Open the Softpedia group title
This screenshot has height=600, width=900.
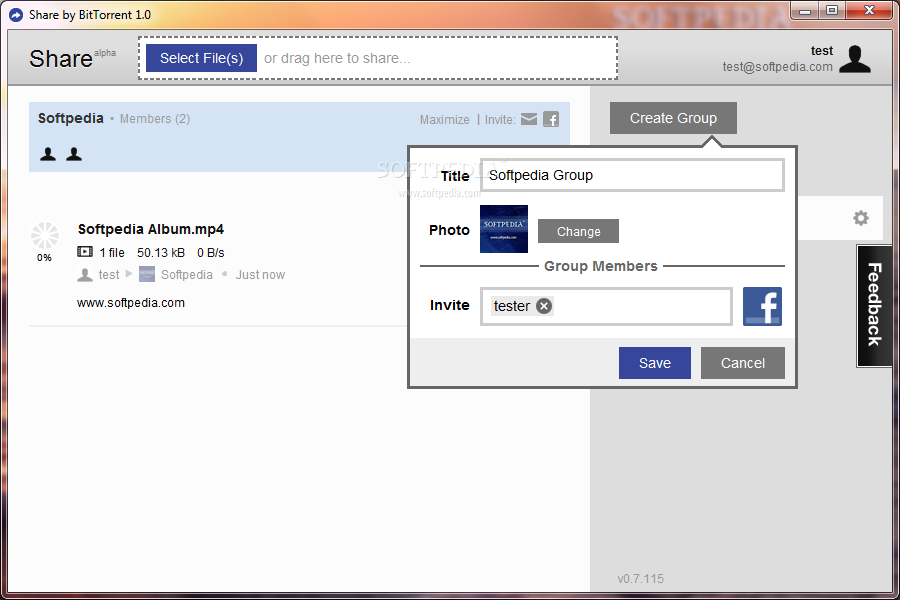pos(71,118)
